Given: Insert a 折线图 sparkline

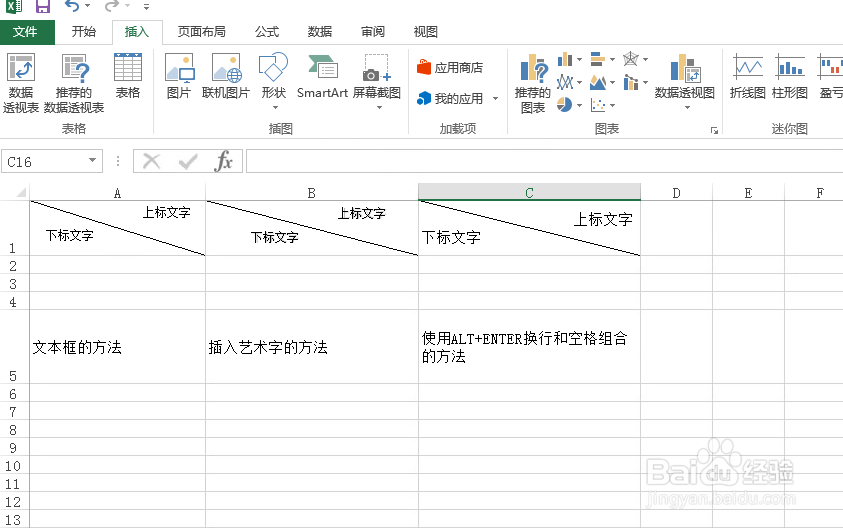Looking at the screenshot, I should 748,76.
